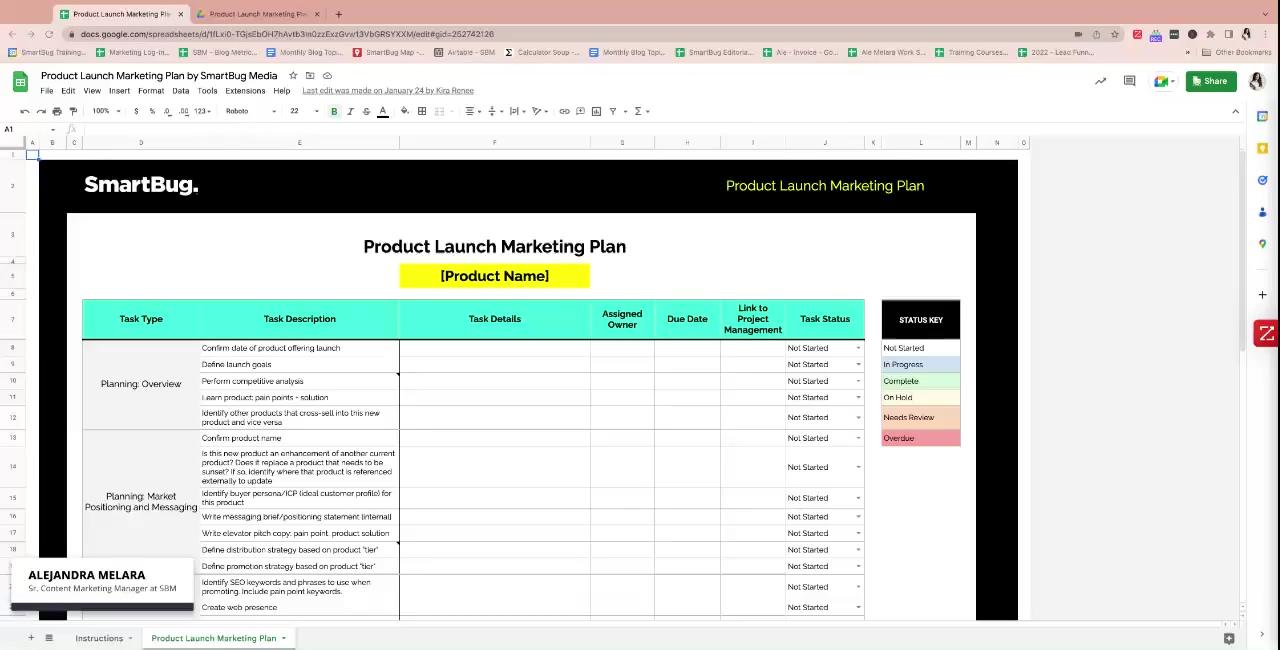Click the Undo icon in toolbar
The height and width of the screenshot is (650, 1280).
click(25, 111)
